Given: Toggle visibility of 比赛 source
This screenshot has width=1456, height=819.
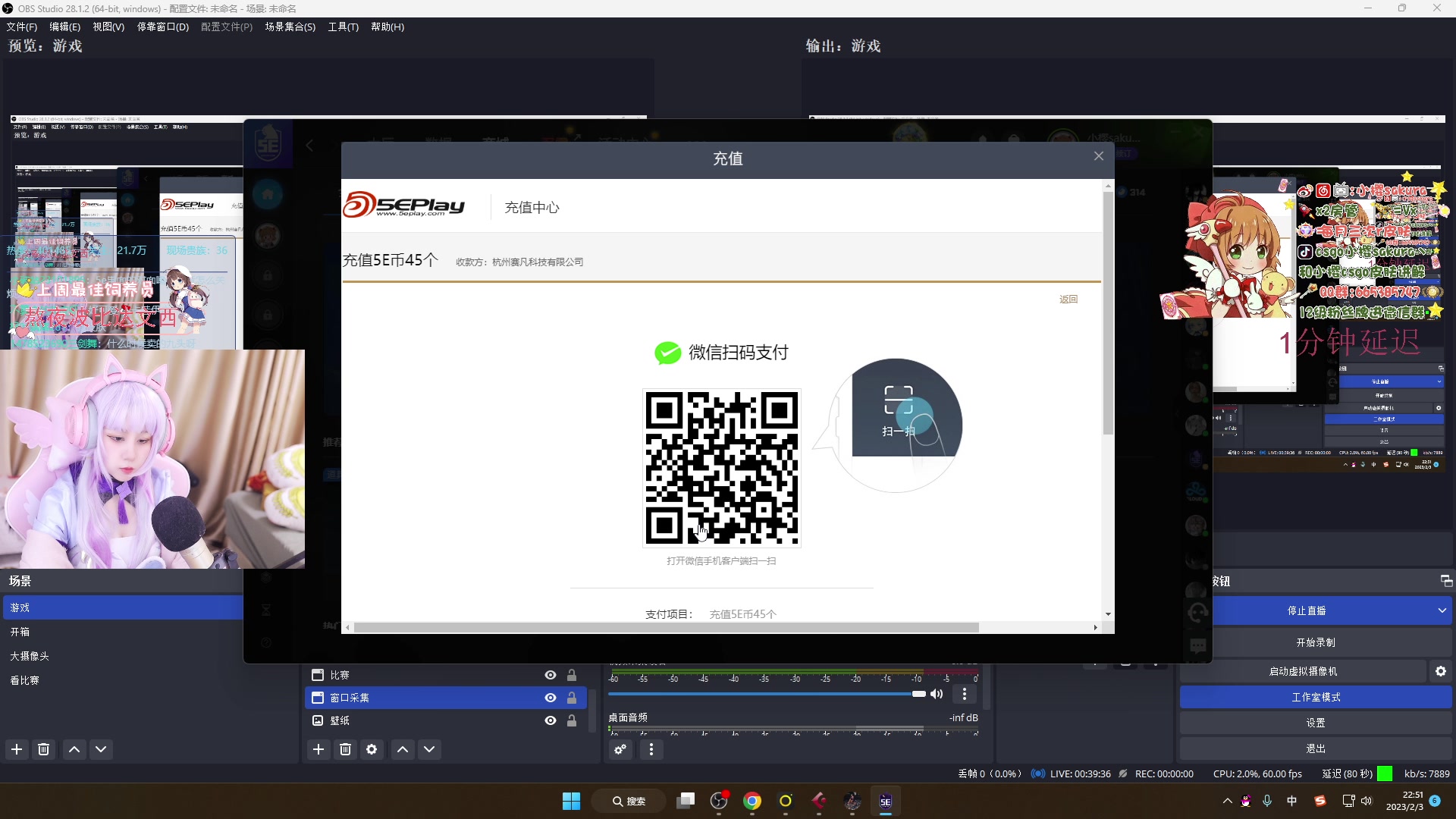Looking at the screenshot, I should coord(551,675).
